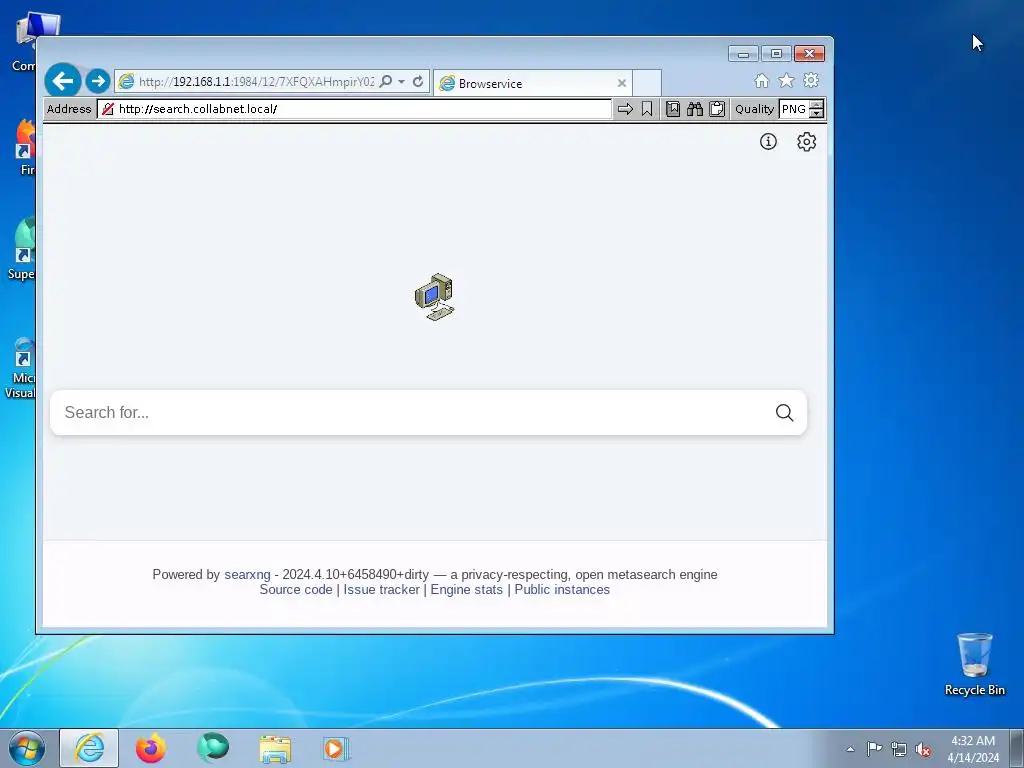Refresh the page with the reload icon
The image size is (1024, 768).
(x=418, y=82)
